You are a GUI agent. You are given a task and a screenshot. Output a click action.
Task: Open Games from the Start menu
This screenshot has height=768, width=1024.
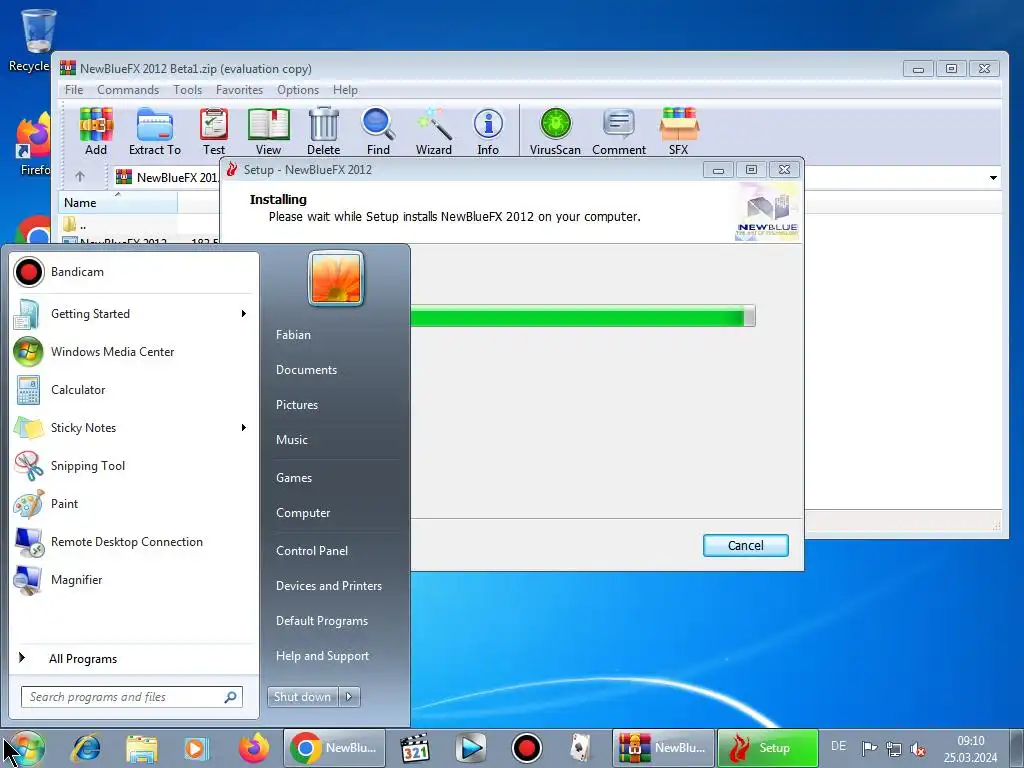pyautogui.click(x=294, y=478)
